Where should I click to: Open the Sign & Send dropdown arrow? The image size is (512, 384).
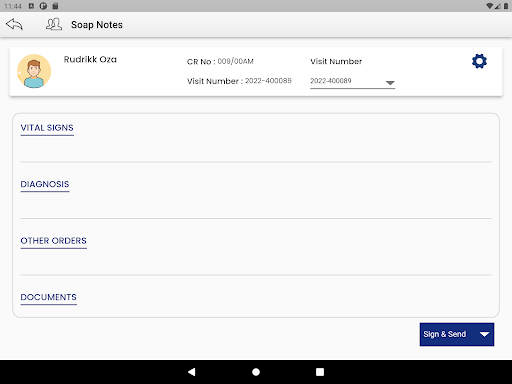(x=484, y=334)
